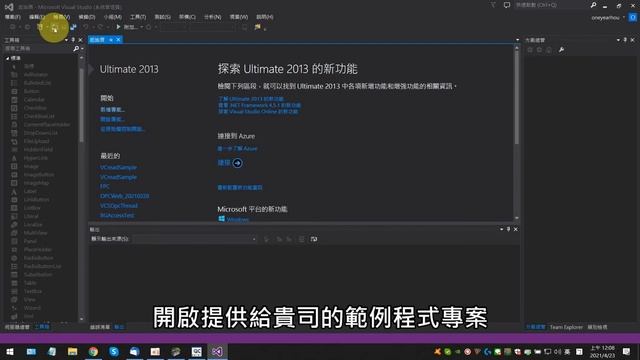Click the green Start debugging arrow
Viewport: 640px width, 360px height.
(118, 27)
